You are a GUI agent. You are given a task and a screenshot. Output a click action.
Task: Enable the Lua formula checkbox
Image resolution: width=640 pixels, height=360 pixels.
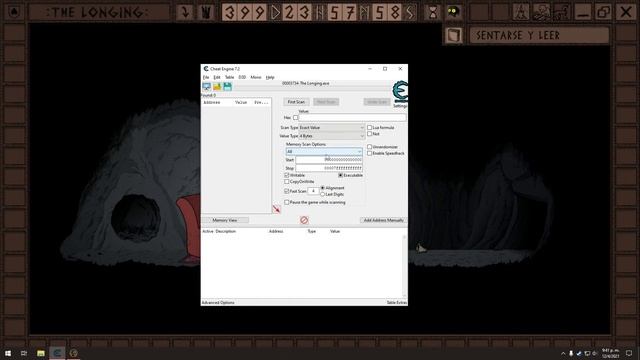(369, 128)
